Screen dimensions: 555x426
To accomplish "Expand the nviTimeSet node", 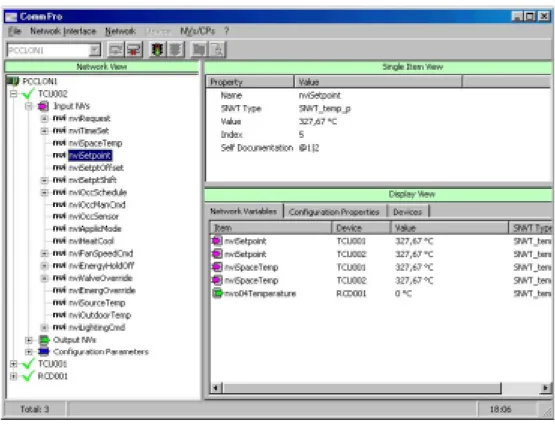I will coord(44,131).
